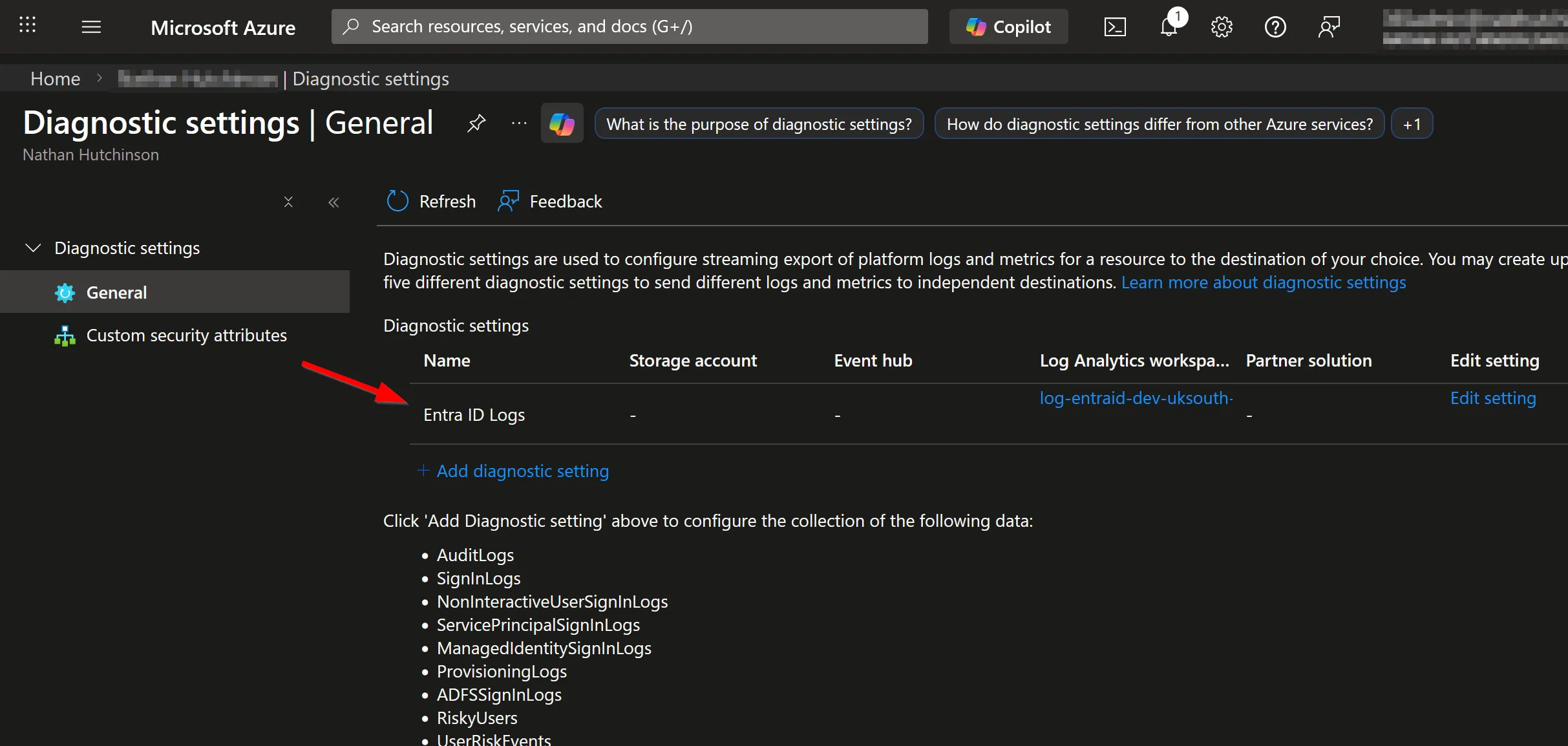Viewport: 1568px width, 746px height.
Task: Edit setting for Entra ID Logs
Action: pos(1493,398)
